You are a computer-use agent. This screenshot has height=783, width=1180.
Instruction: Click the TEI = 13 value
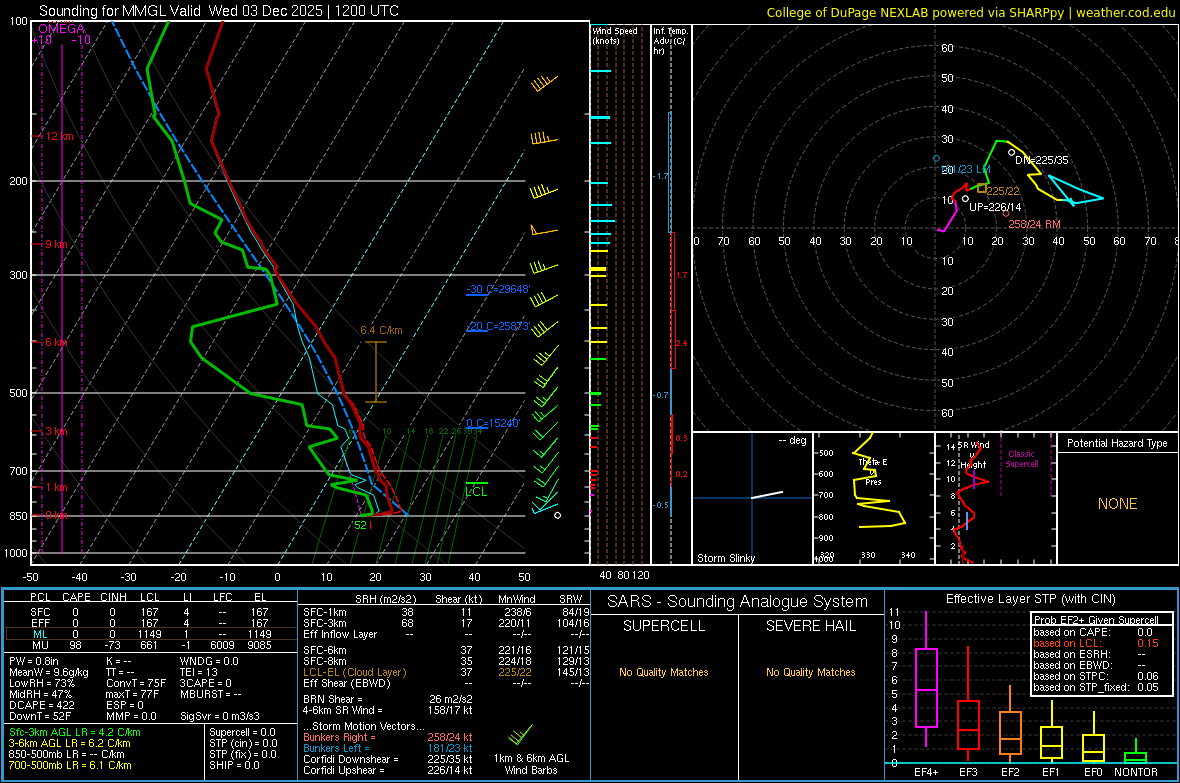tap(199, 672)
